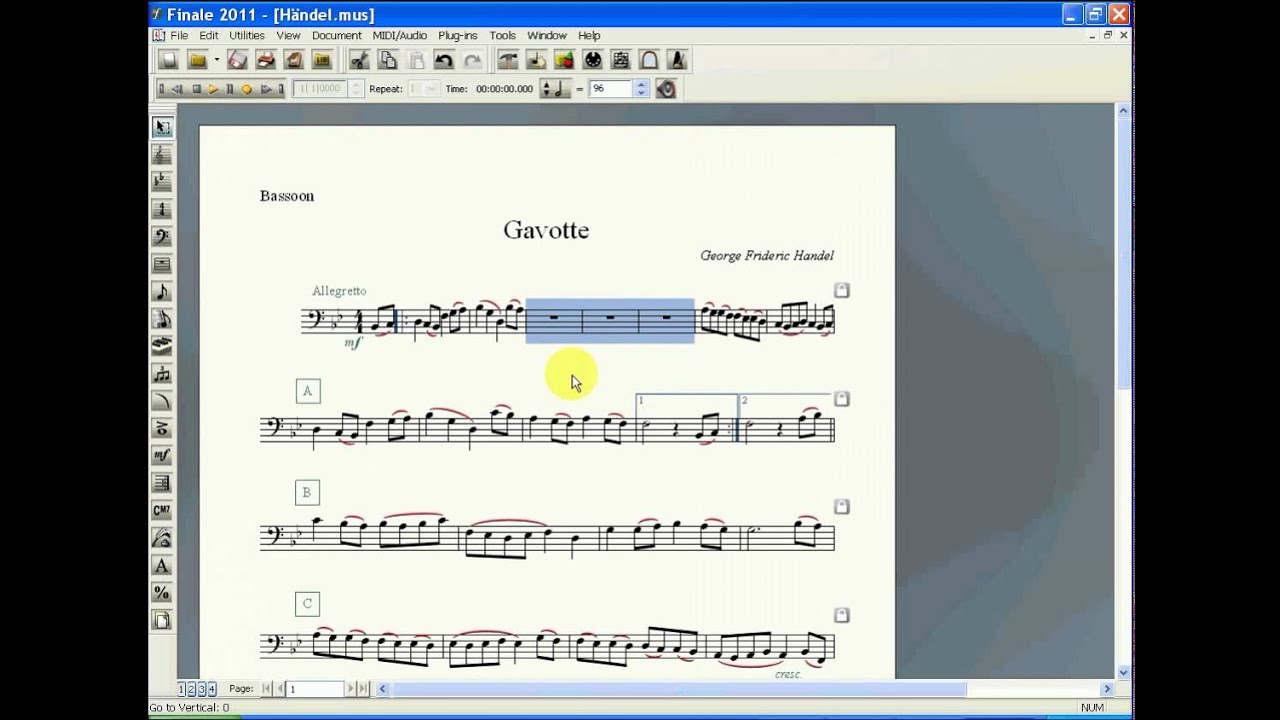Open the tempo note duration selector
Image resolution: width=1280 pixels, height=720 pixels.
555,89
